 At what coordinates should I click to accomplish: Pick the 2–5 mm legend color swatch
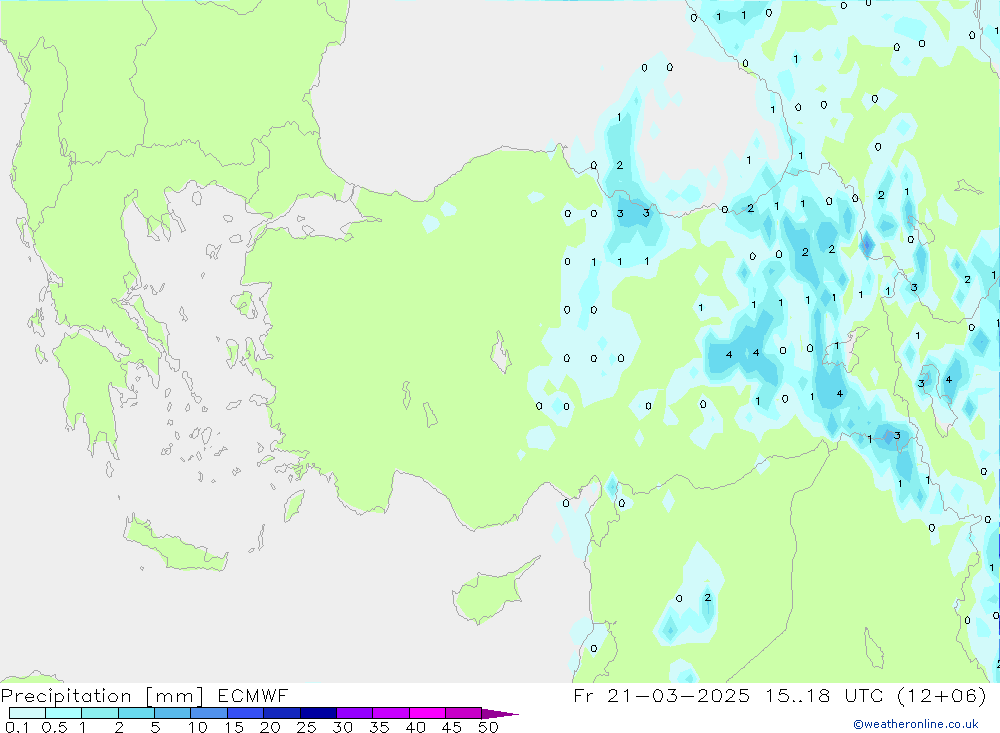[x=136, y=713]
